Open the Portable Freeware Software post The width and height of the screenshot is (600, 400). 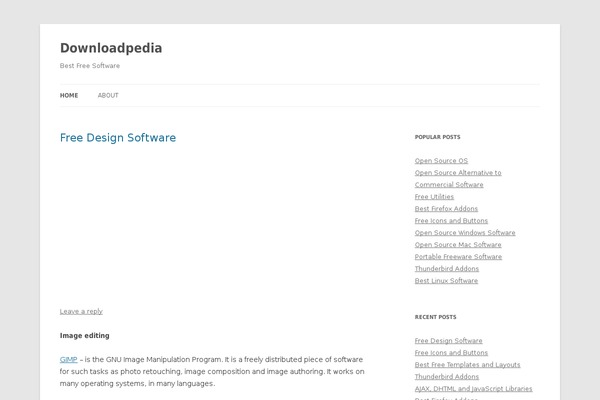pyautogui.click(x=458, y=256)
